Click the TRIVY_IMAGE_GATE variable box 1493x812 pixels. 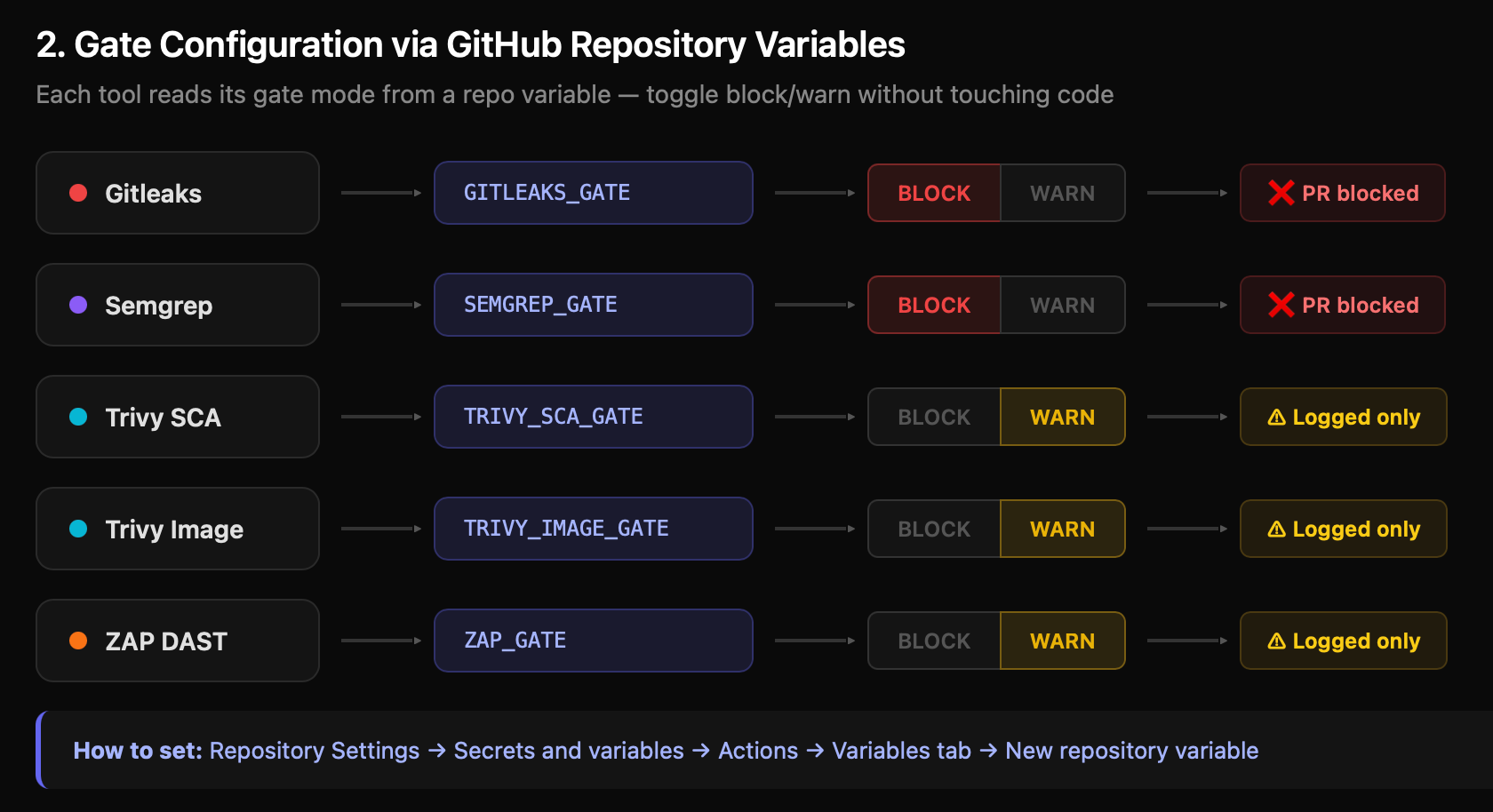[x=593, y=529]
